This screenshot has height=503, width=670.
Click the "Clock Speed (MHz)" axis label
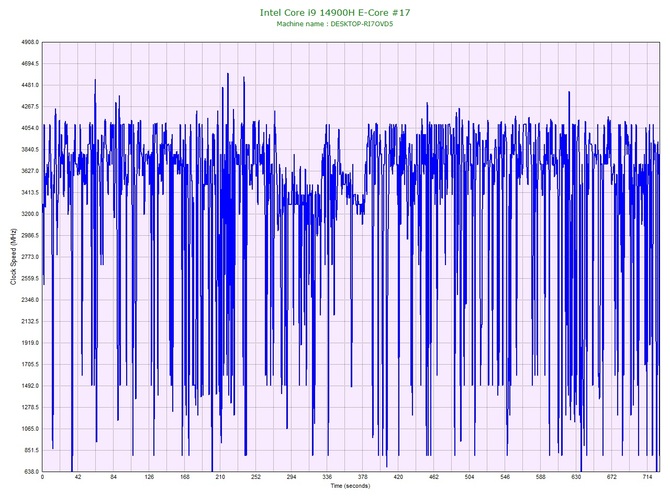coord(13,257)
